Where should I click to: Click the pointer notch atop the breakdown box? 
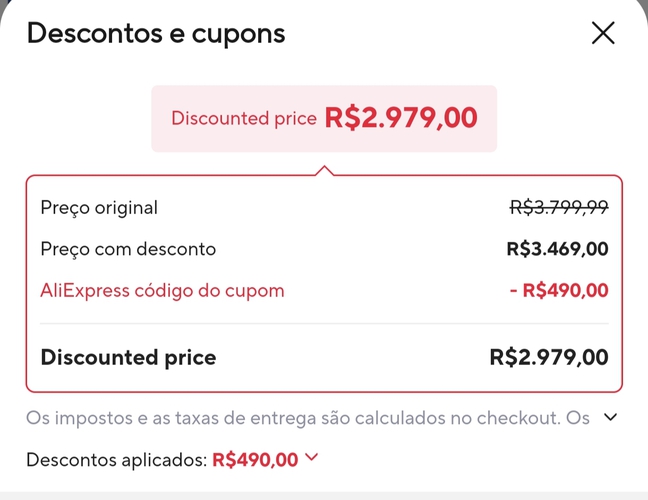(324, 171)
